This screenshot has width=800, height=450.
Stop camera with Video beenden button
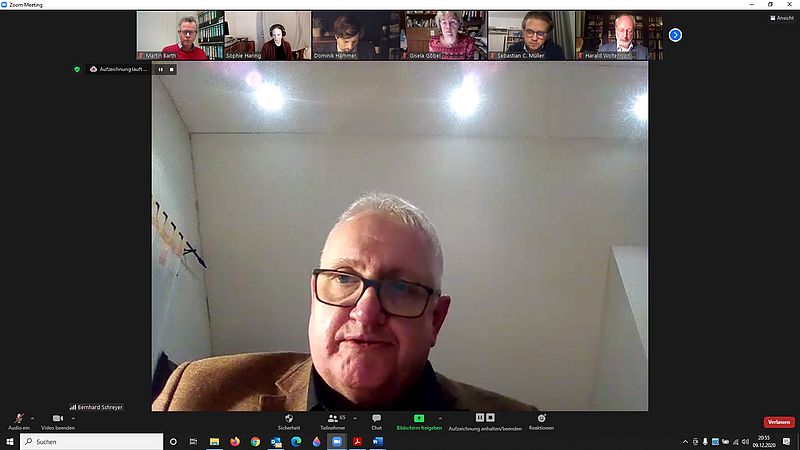(x=57, y=420)
